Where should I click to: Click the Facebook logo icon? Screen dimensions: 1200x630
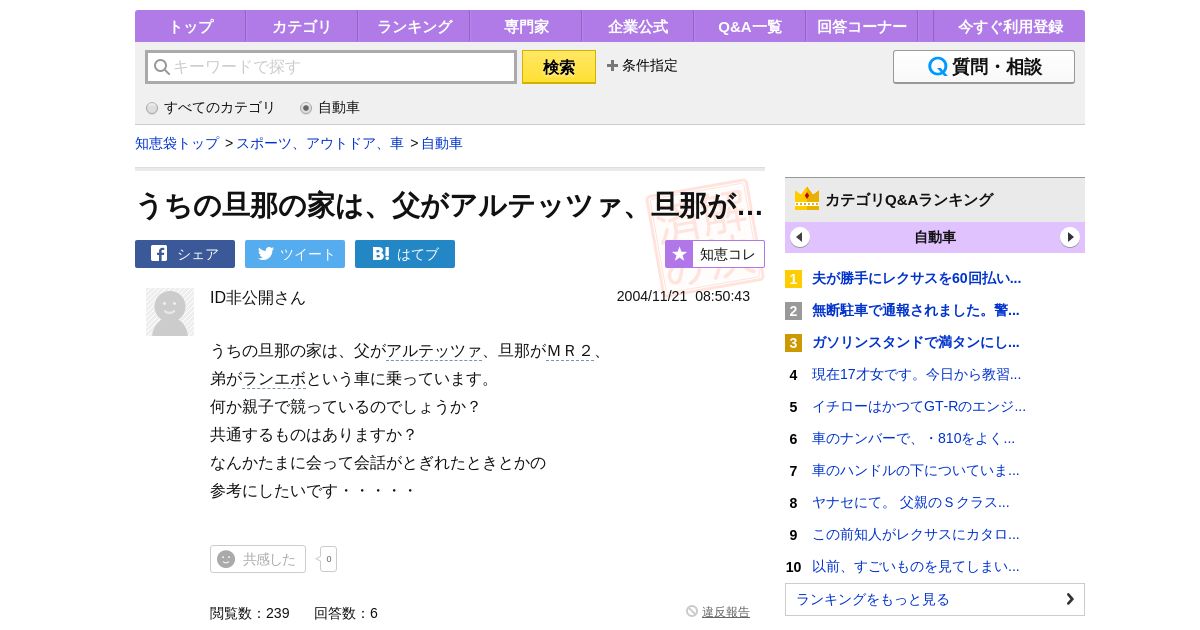[159, 253]
